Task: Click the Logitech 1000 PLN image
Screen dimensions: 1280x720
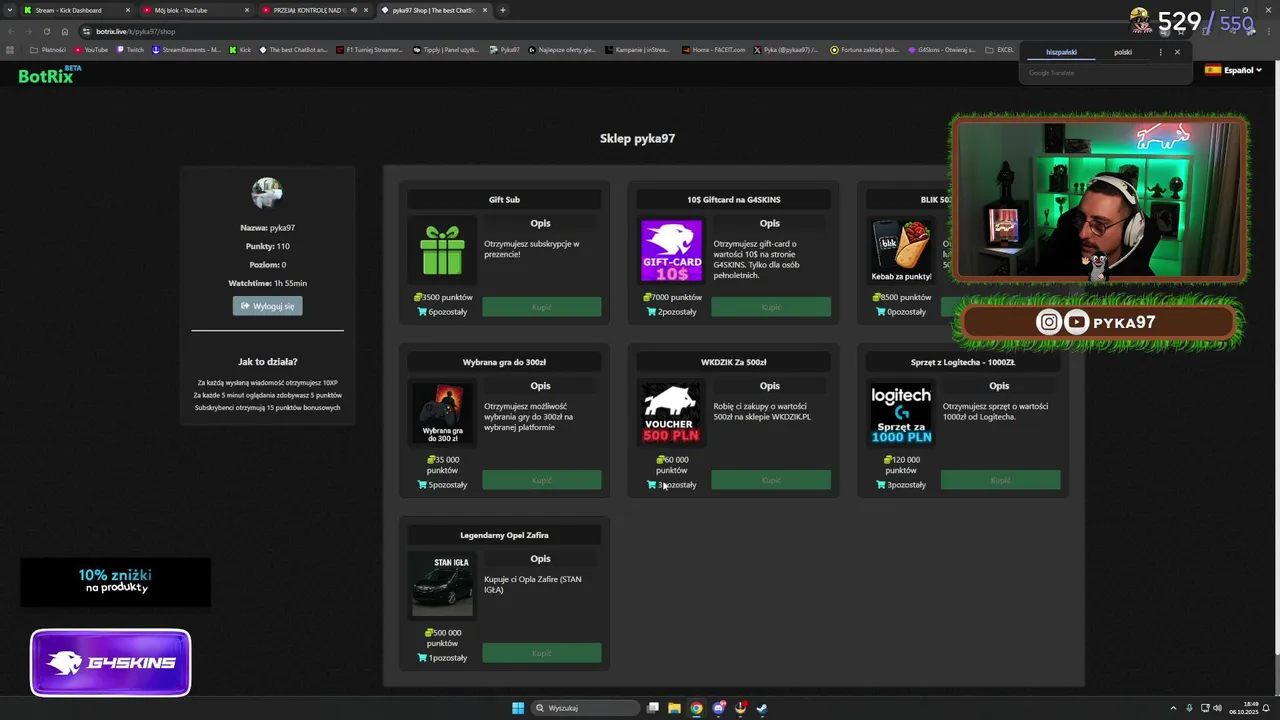Action: [x=901, y=414]
